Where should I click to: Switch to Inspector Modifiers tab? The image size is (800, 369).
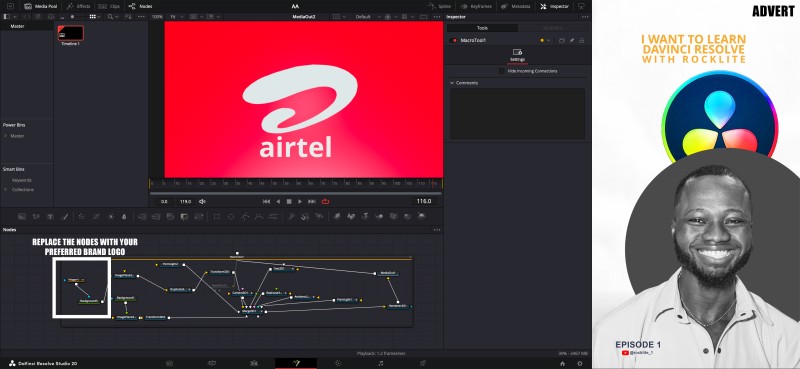(x=553, y=28)
